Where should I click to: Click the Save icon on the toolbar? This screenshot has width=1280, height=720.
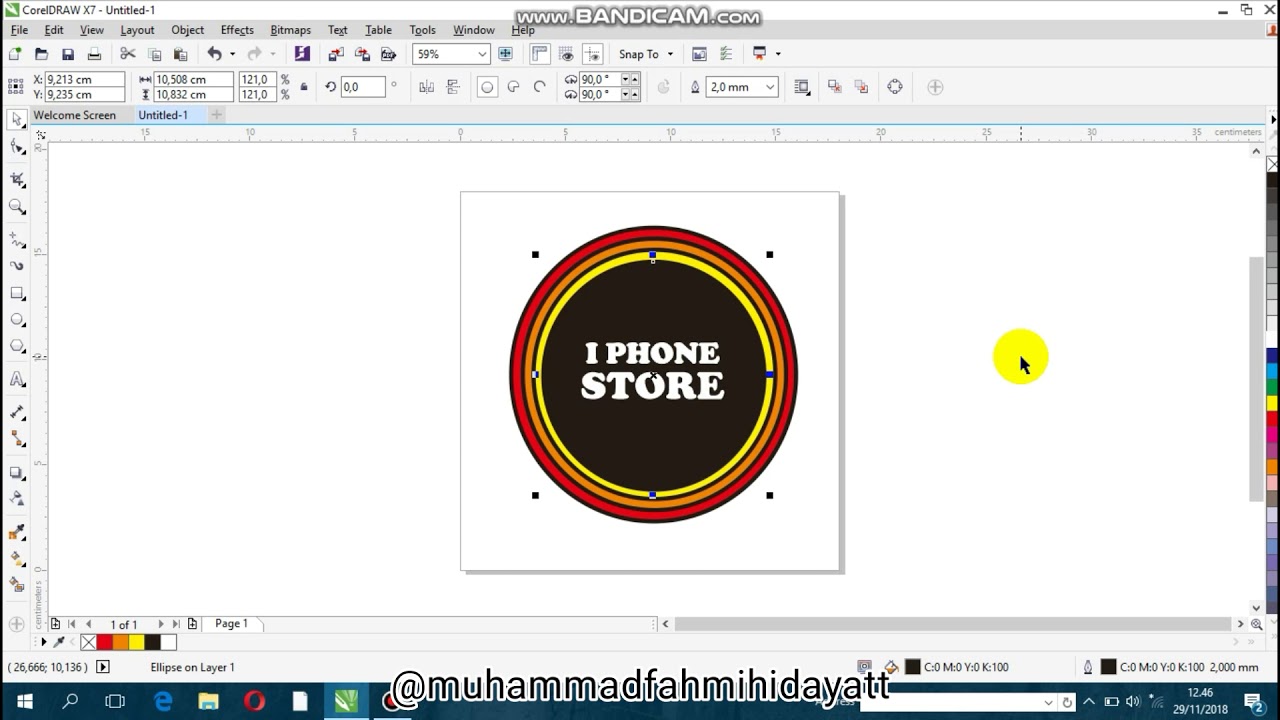65,53
